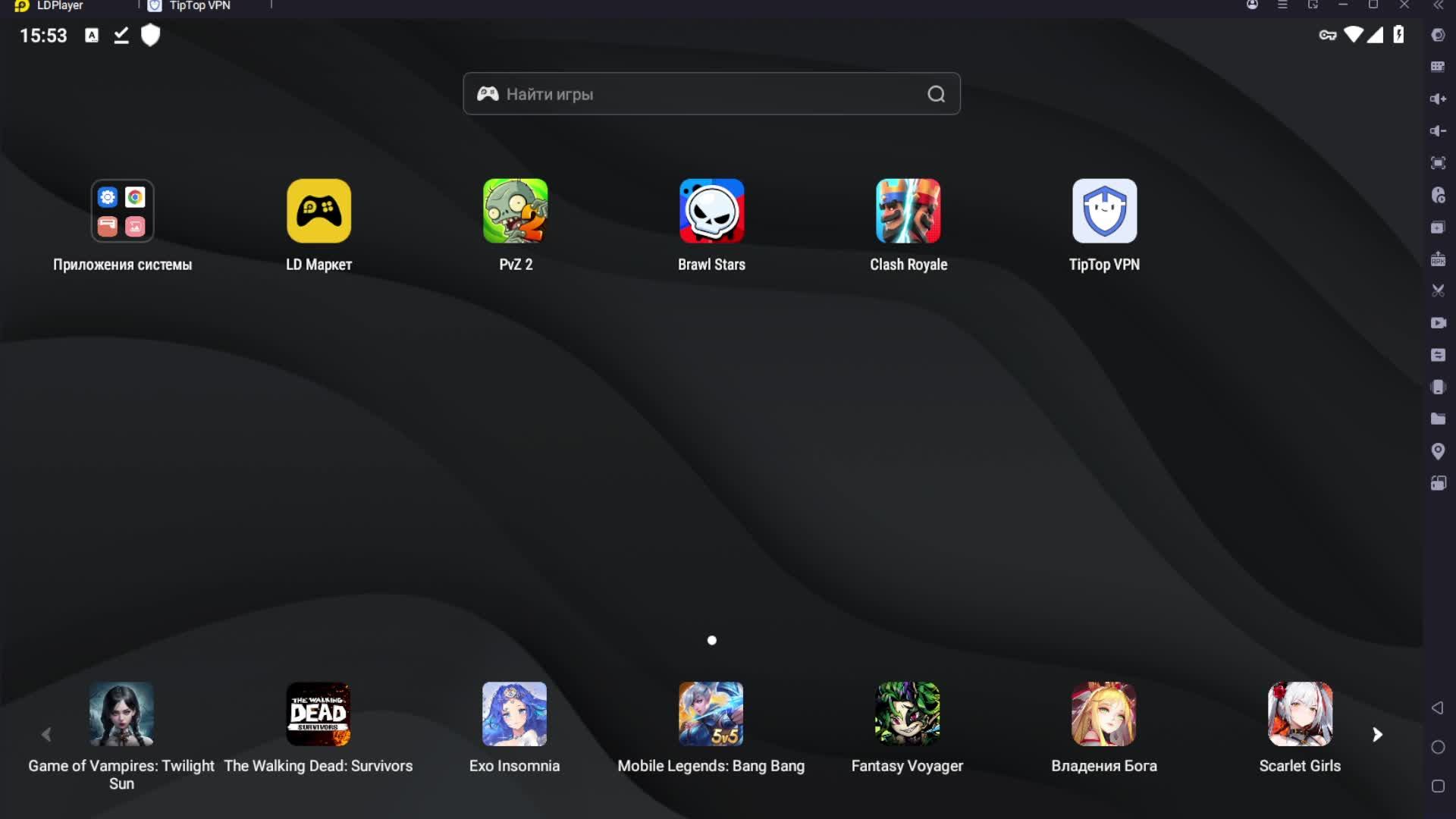Open the hamburger menu in title bar

[1282, 5]
